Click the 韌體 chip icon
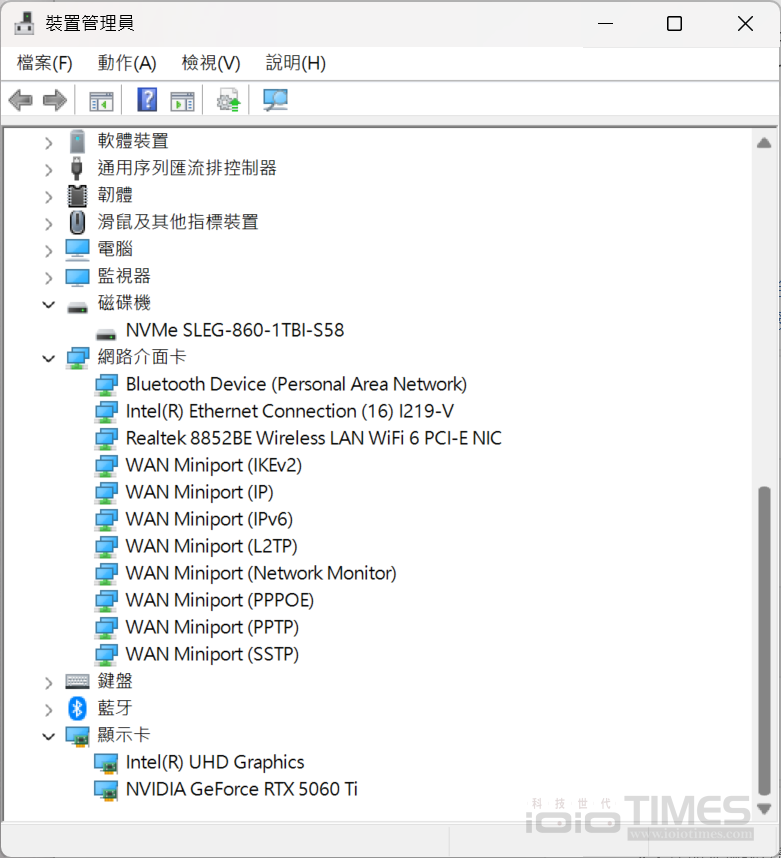The width and height of the screenshot is (781, 858). 77,195
